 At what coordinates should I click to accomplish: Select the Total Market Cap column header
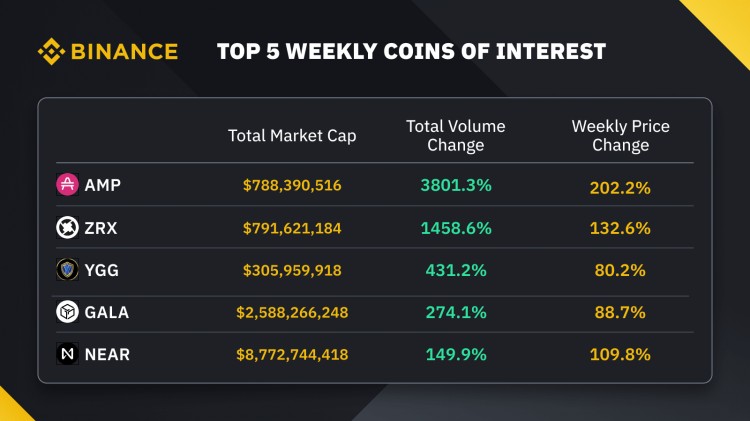point(292,135)
